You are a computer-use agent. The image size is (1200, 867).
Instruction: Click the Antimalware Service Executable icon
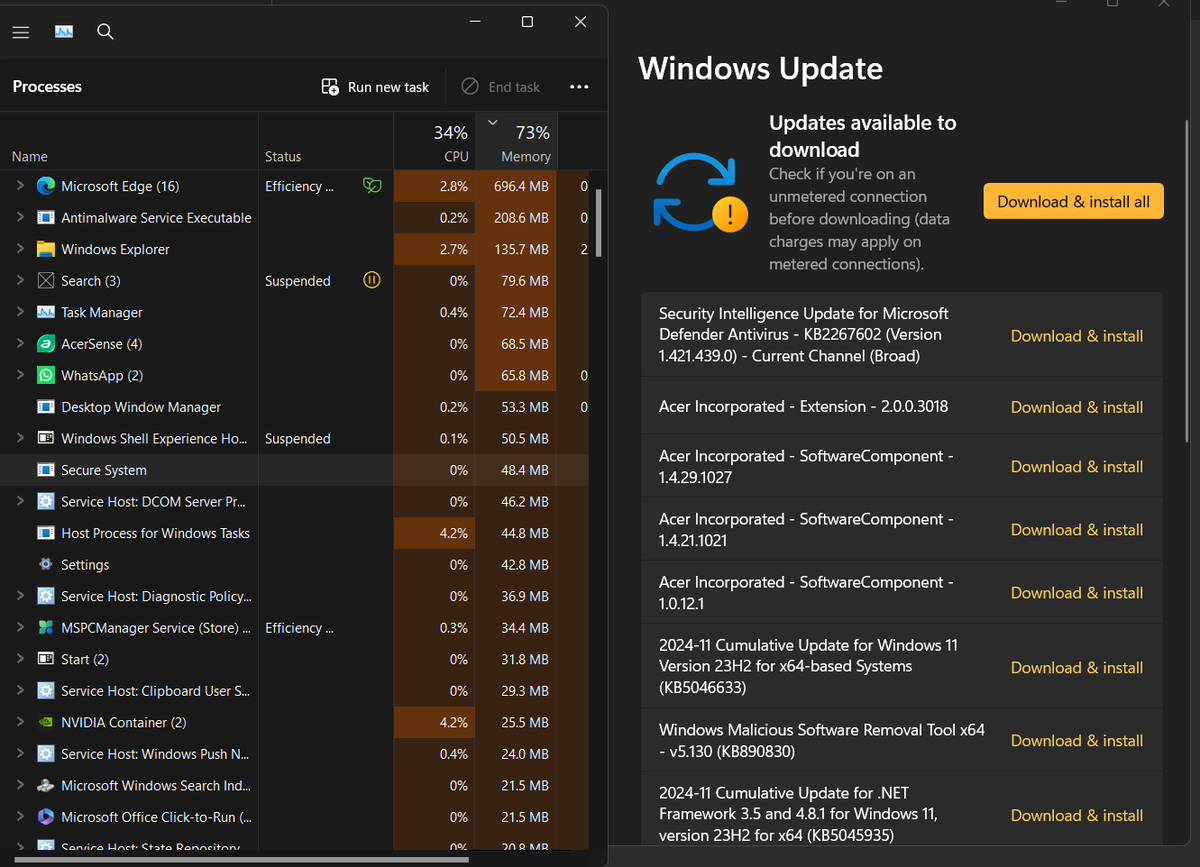[45, 217]
